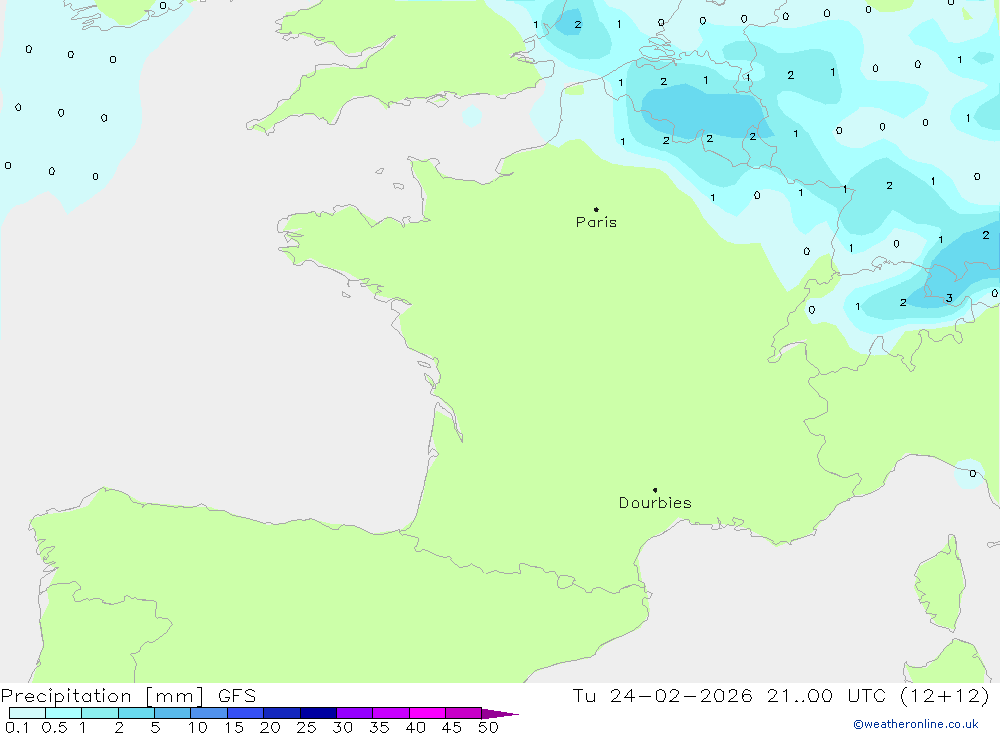The image size is (1000, 733).
Task: Pick the 10–15 mm legend swatch
Action: 209,713
